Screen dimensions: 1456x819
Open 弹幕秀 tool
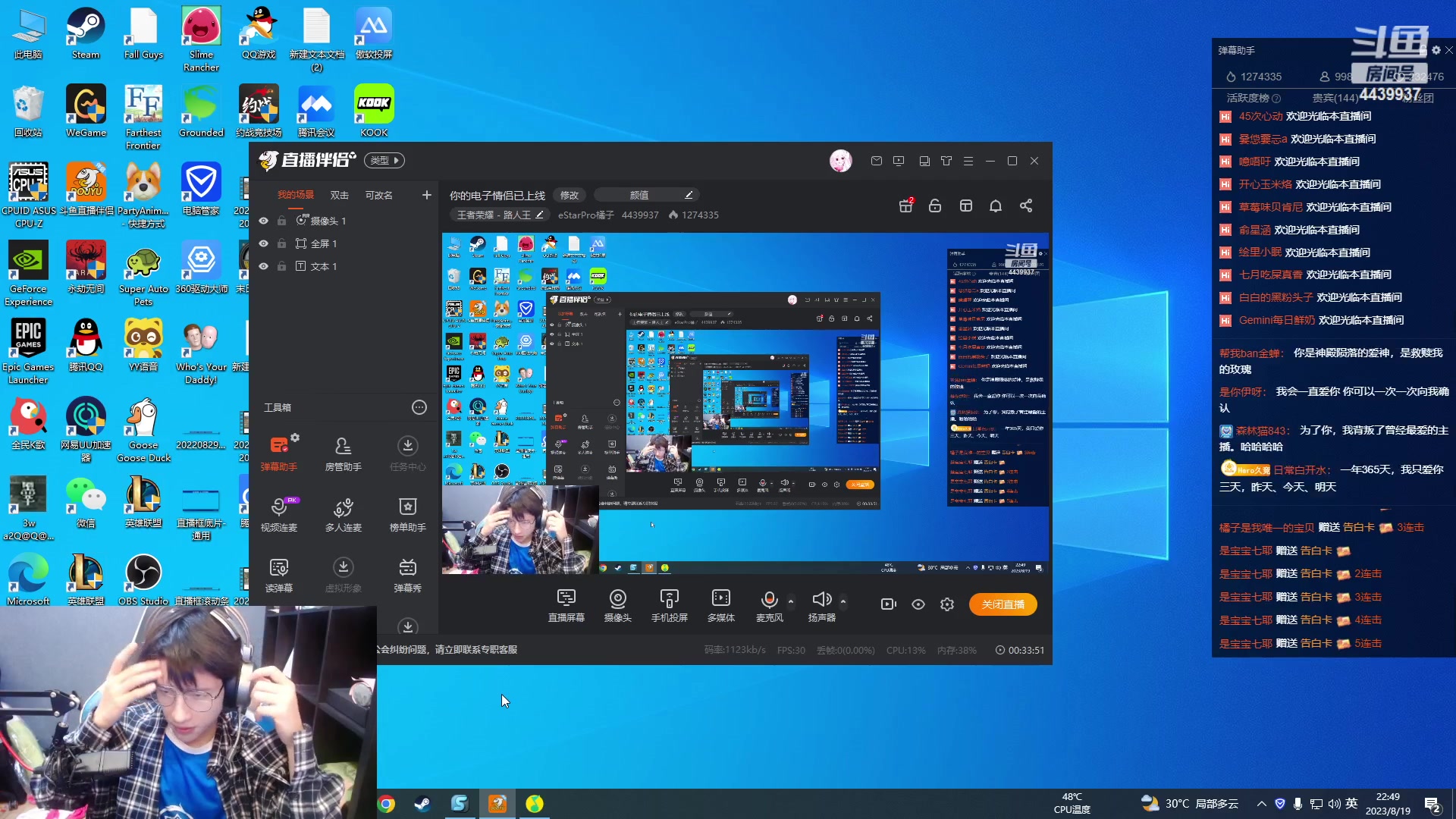point(407,575)
